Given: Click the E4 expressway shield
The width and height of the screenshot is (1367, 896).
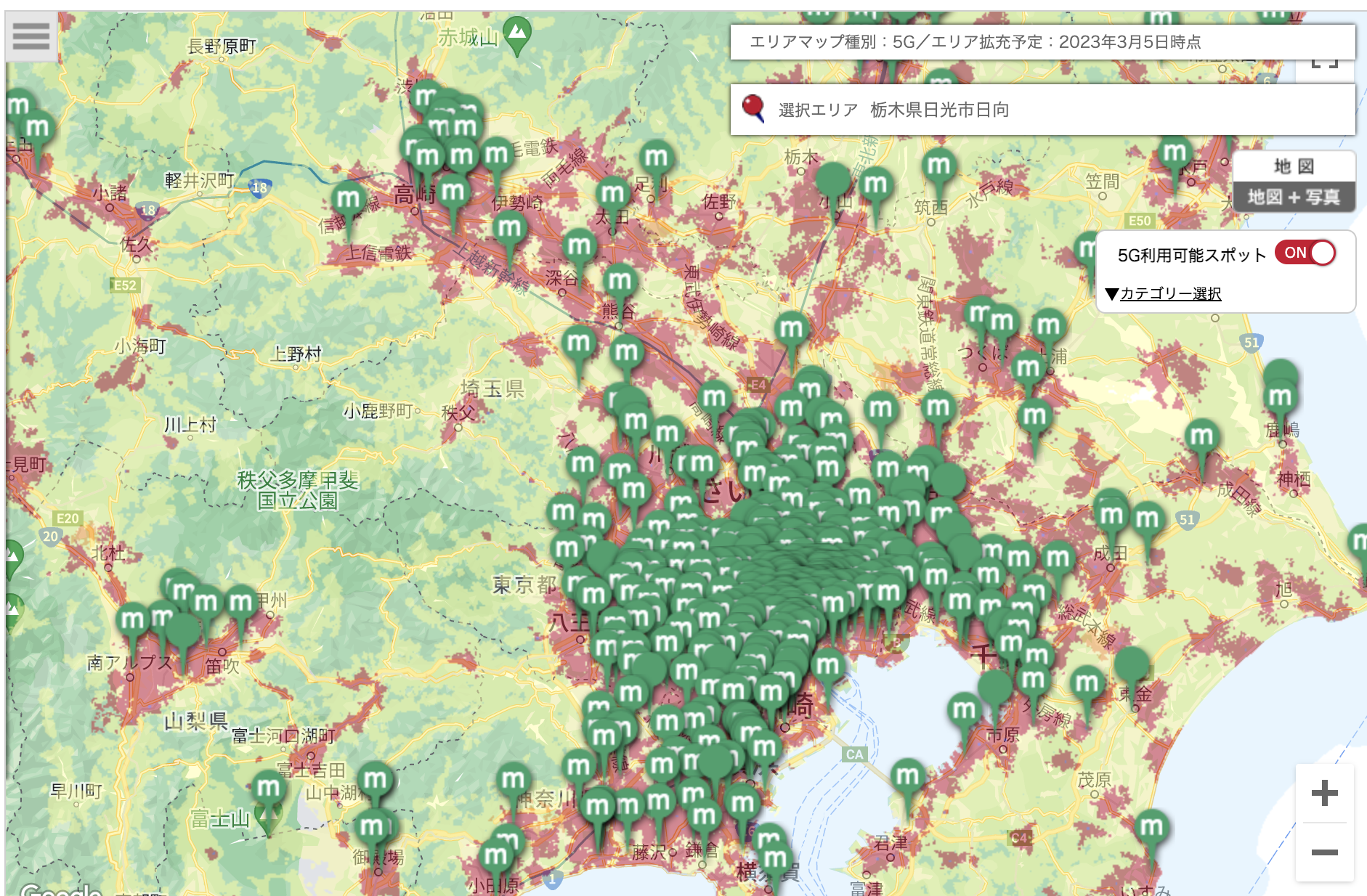Looking at the screenshot, I should [758, 385].
